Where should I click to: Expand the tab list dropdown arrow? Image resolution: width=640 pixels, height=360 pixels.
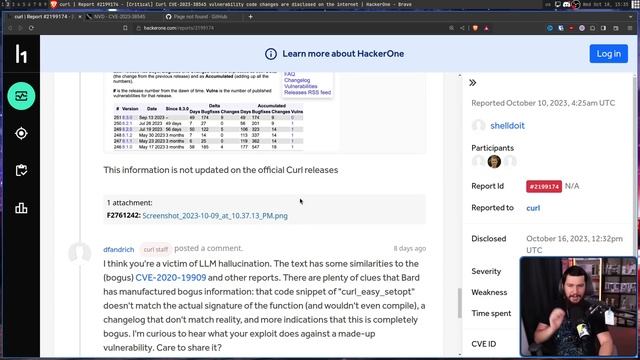tap(631, 17)
